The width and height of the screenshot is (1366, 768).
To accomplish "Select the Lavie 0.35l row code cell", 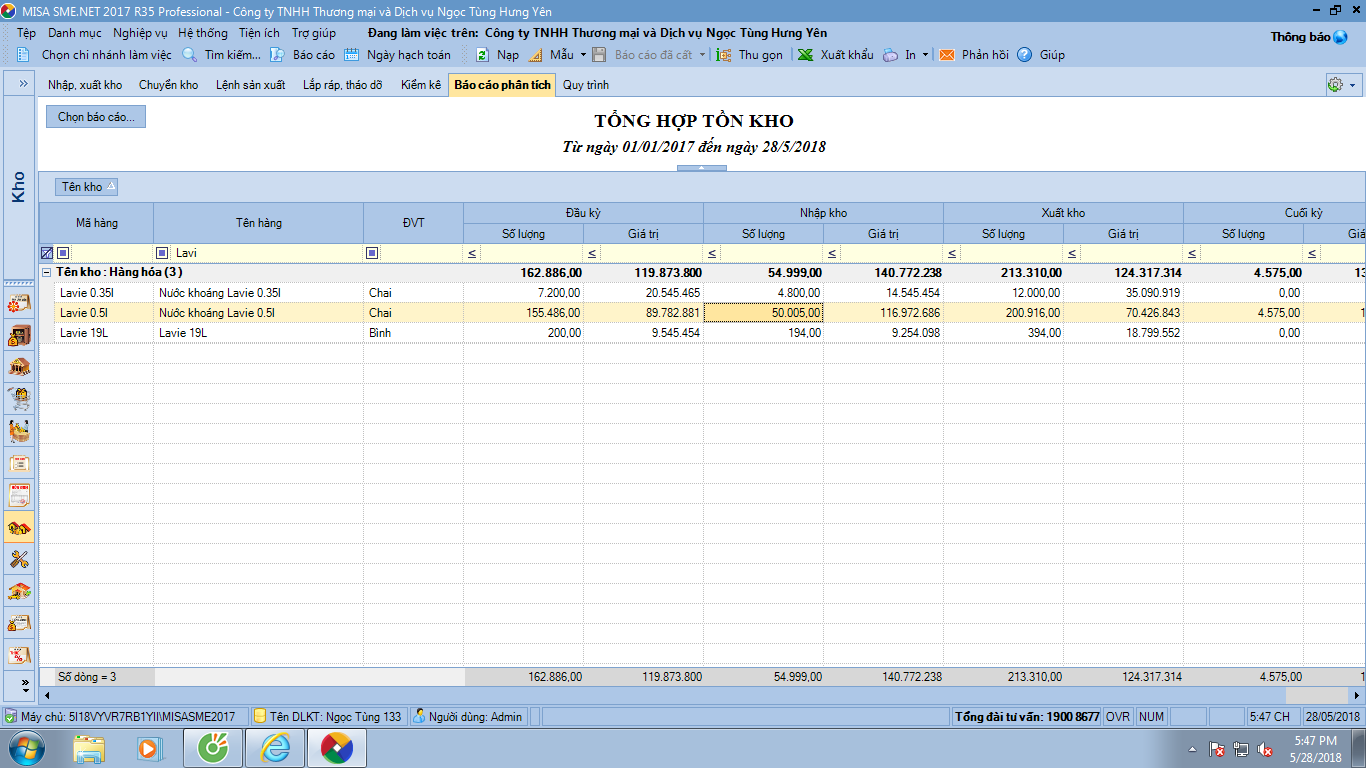I will pos(103,293).
